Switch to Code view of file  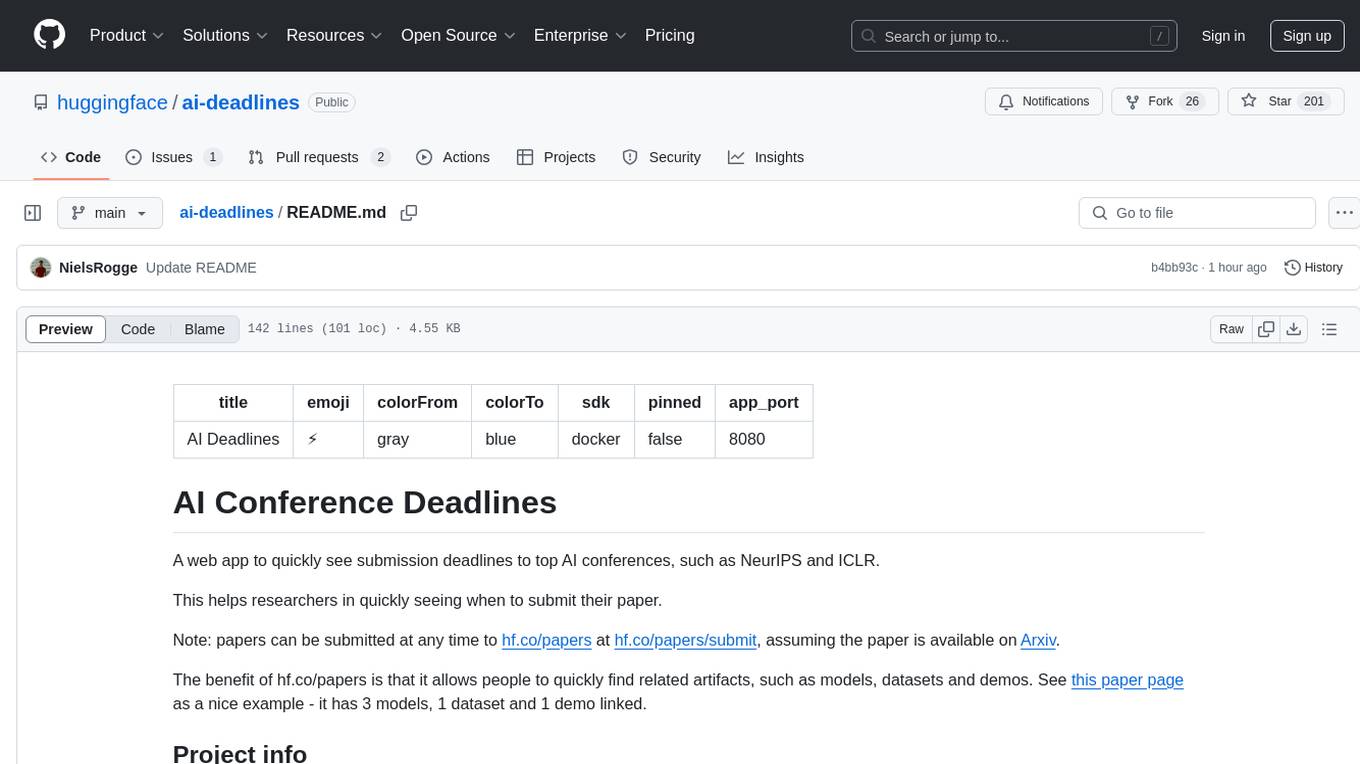pos(138,329)
